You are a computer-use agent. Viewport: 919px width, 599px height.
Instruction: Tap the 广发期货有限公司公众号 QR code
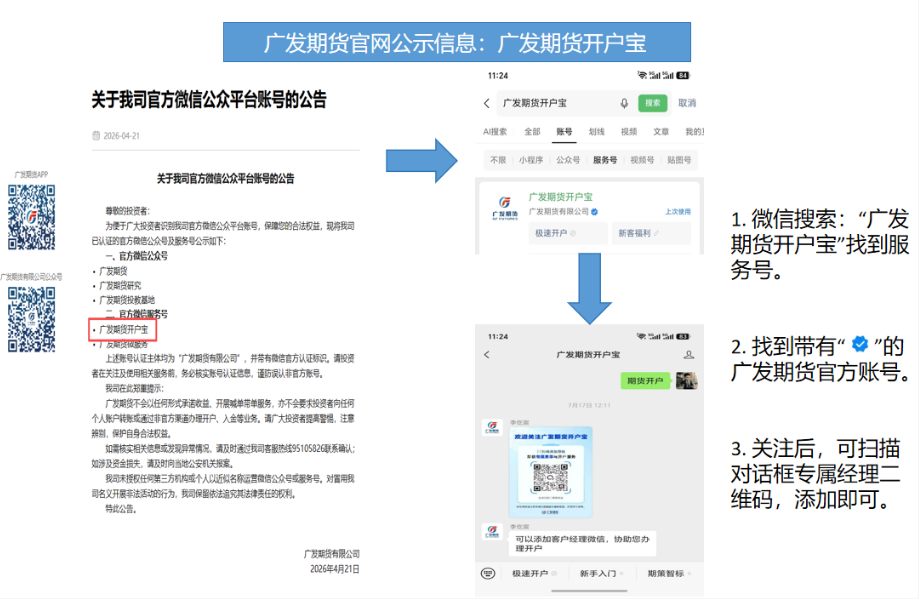pyautogui.click(x=32, y=319)
